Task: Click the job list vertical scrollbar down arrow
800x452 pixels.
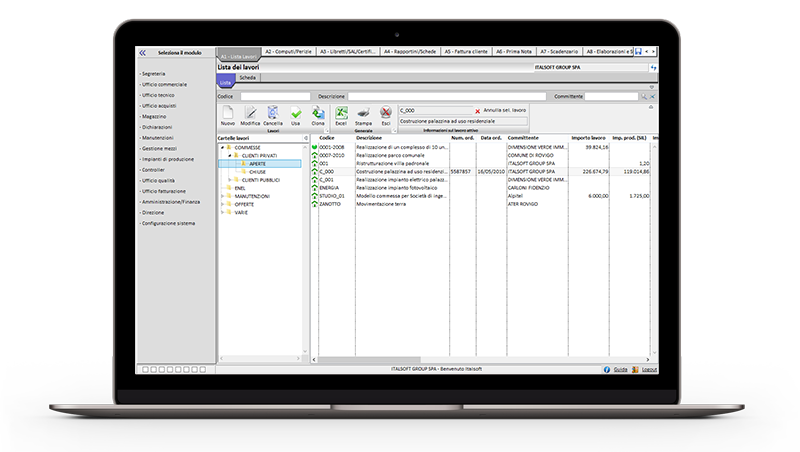Action: [654, 353]
